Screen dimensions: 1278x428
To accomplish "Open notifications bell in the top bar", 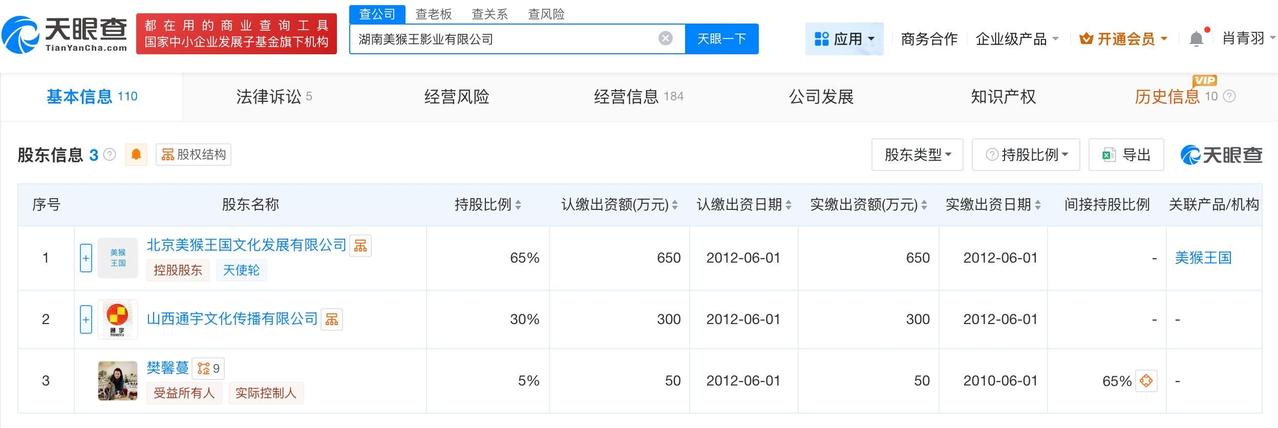I will pos(1196,39).
